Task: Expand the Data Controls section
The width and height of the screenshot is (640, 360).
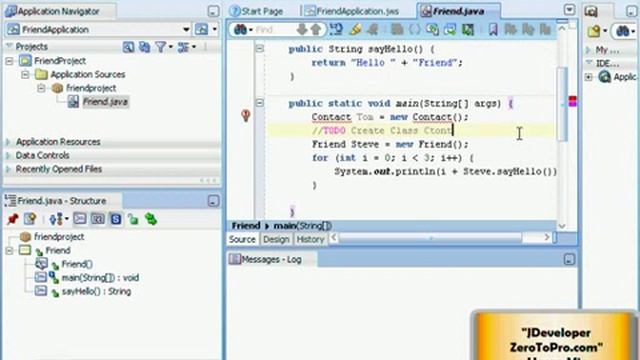Action: (x=8, y=156)
